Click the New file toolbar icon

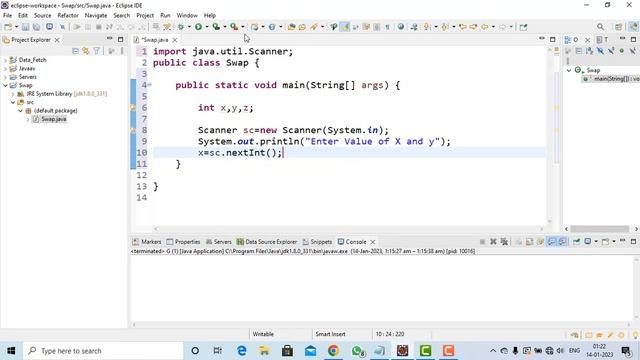click(x=8, y=27)
